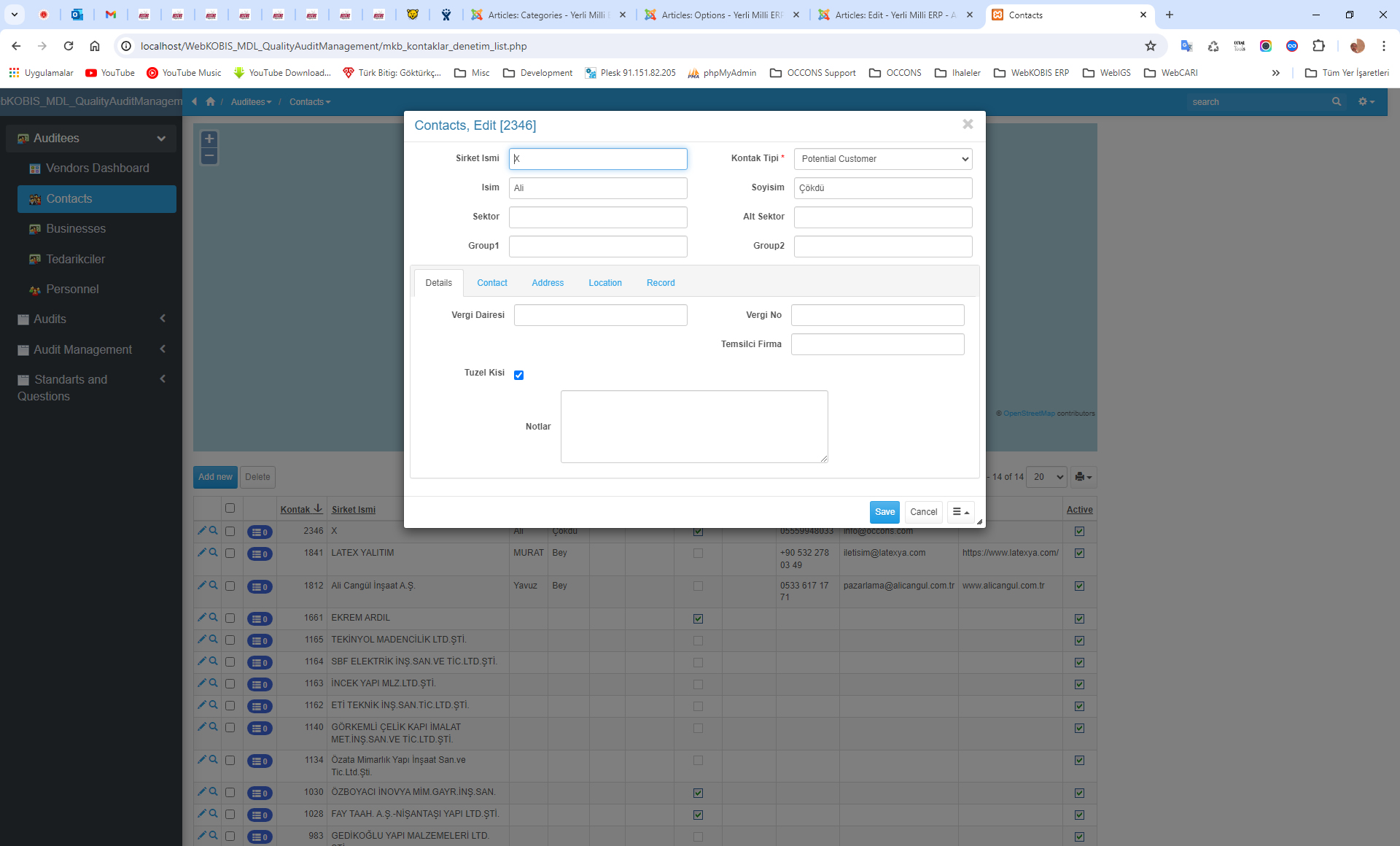Click the map zoom out minus button
Viewport: 1400px width, 846px height.
click(x=209, y=155)
